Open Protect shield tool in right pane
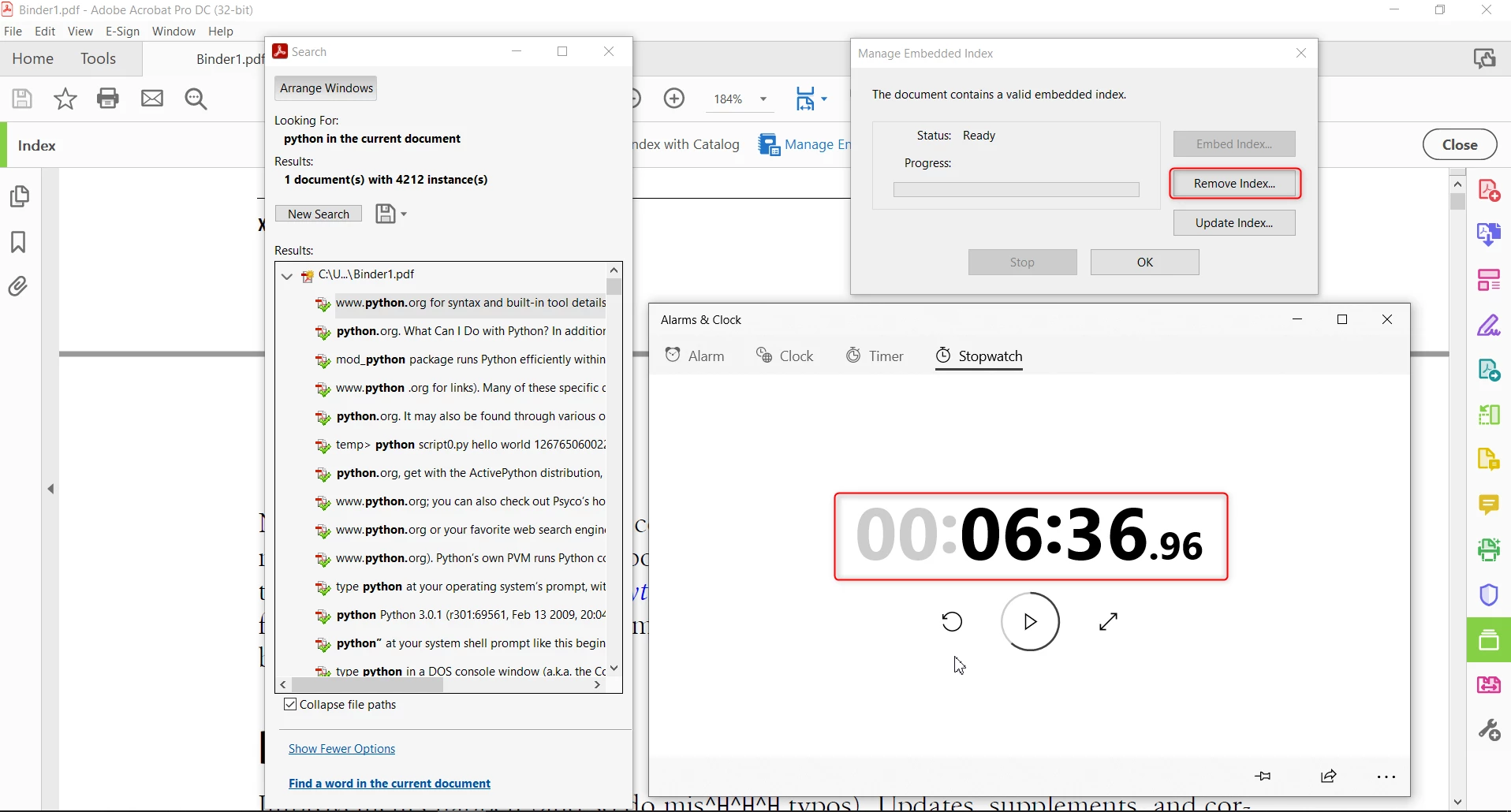 pyautogui.click(x=1490, y=595)
